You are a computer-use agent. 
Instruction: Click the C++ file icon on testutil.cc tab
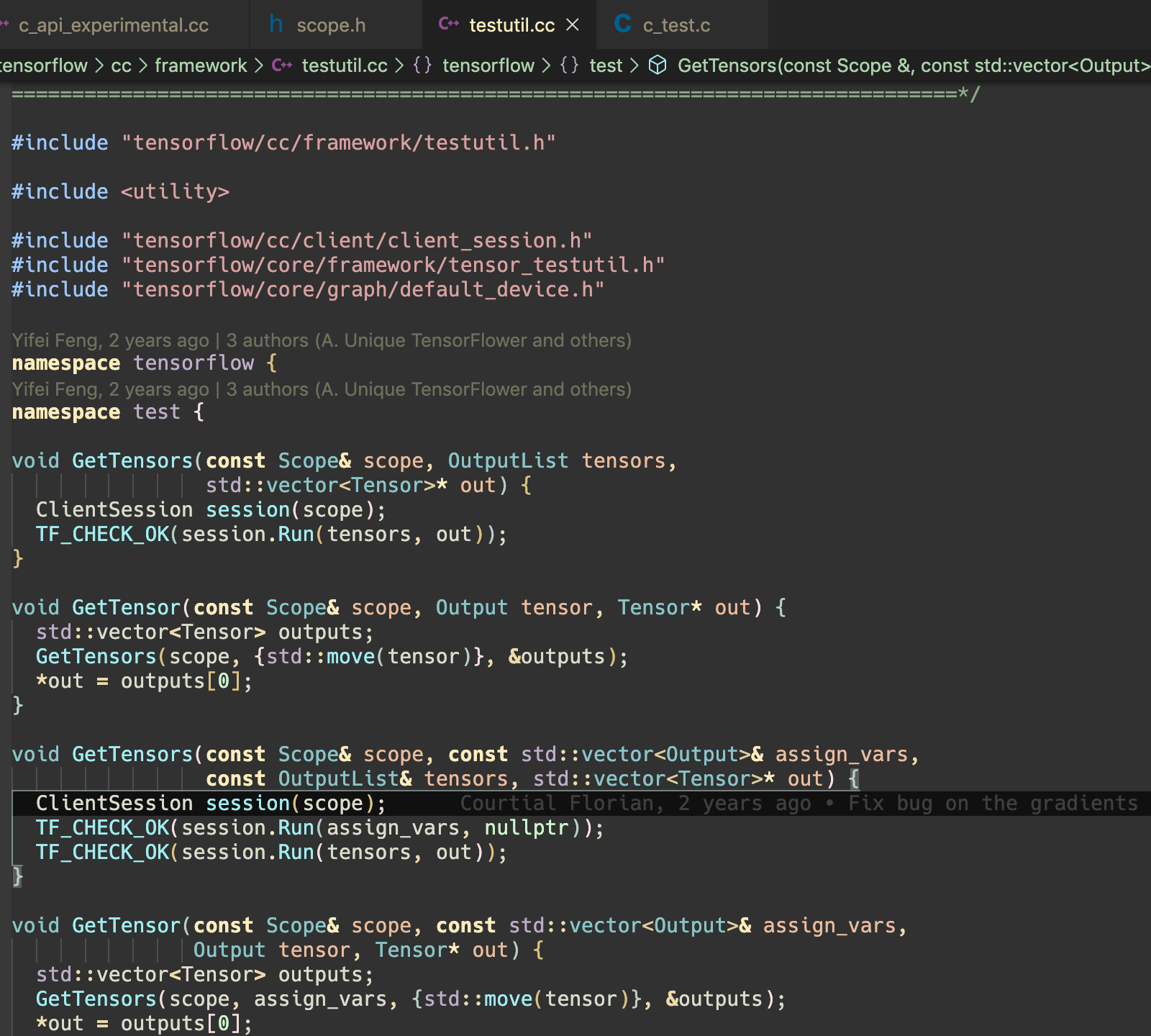click(449, 24)
